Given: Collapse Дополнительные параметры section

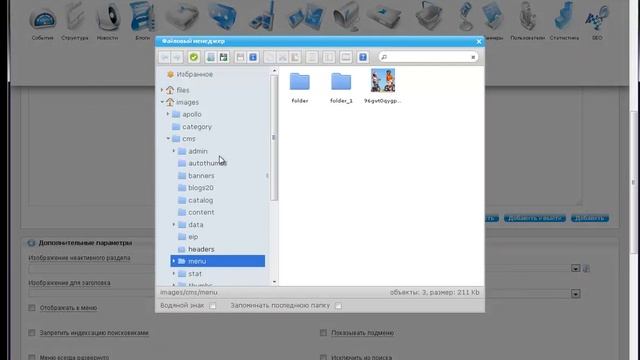Looking at the screenshot, I should tap(31, 243).
